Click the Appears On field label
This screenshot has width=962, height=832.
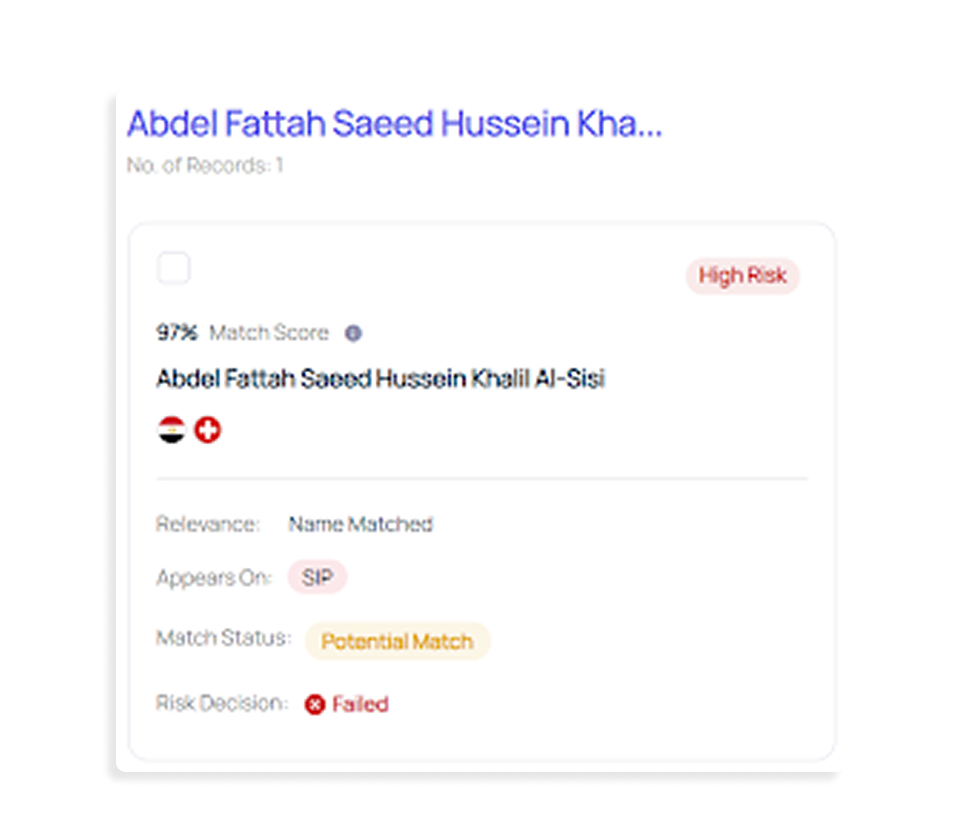click(x=213, y=578)
